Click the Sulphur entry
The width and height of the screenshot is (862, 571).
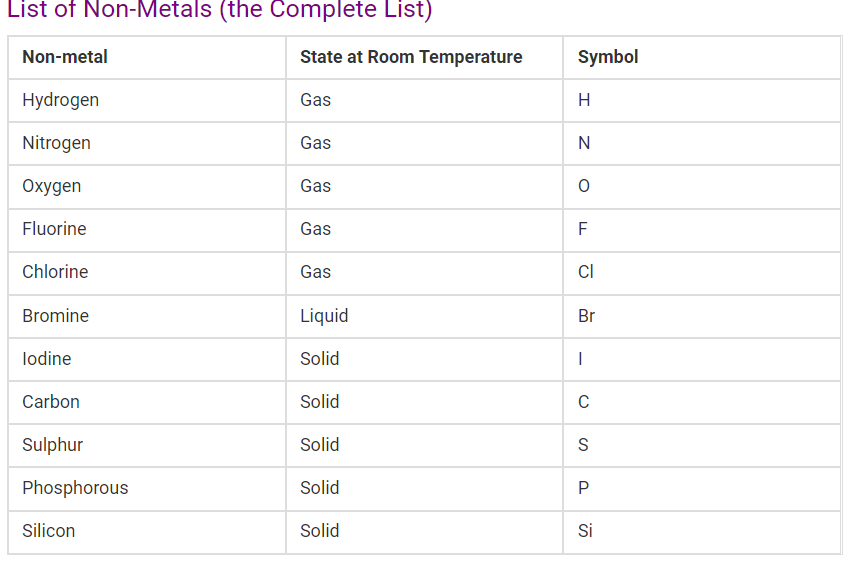52,445
